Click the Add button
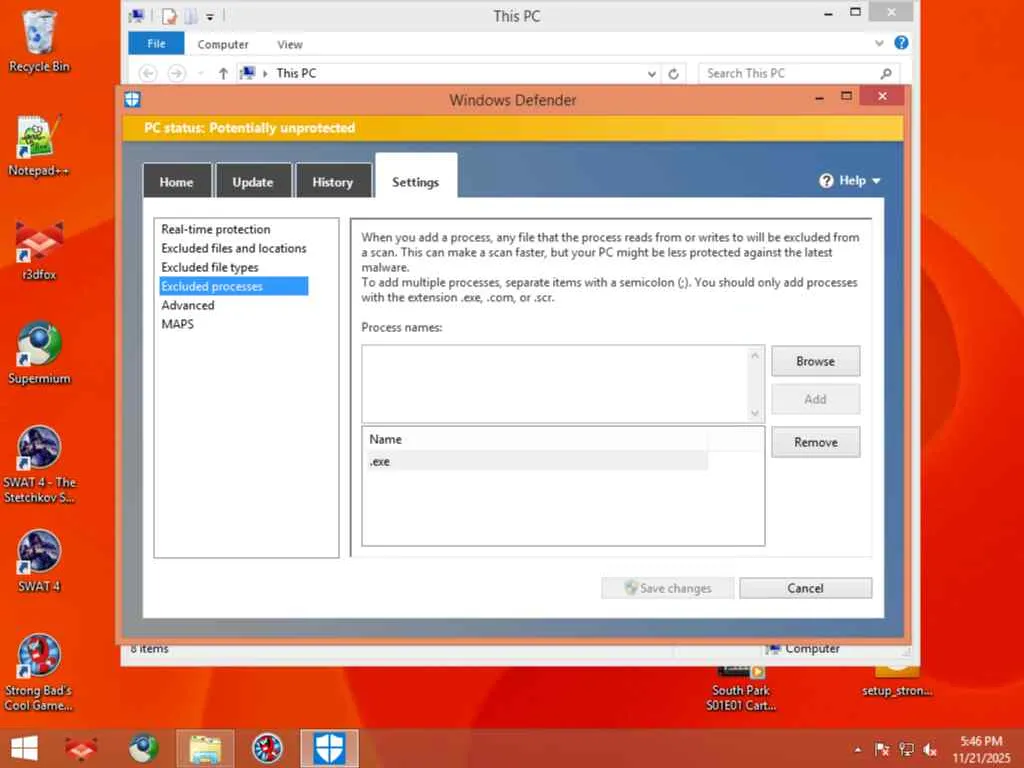The image size is (1024, 768). point(815,399)
